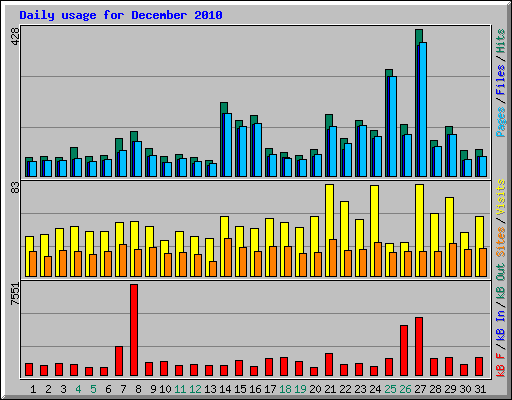Click the orange sites bar for day 31
The image size is (512, 400).
pos(483,262)
